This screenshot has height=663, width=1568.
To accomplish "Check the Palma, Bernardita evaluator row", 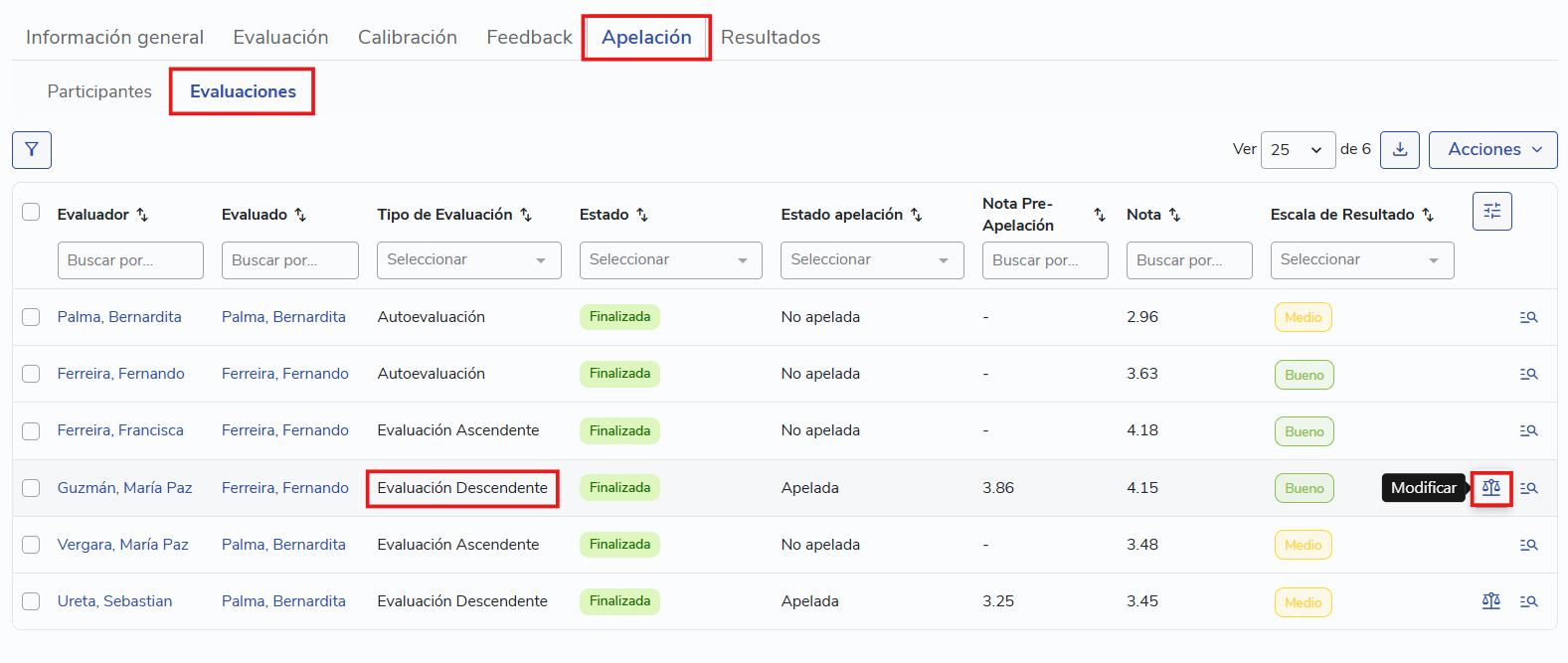I will pyautogui.click(x=31, y=317).
